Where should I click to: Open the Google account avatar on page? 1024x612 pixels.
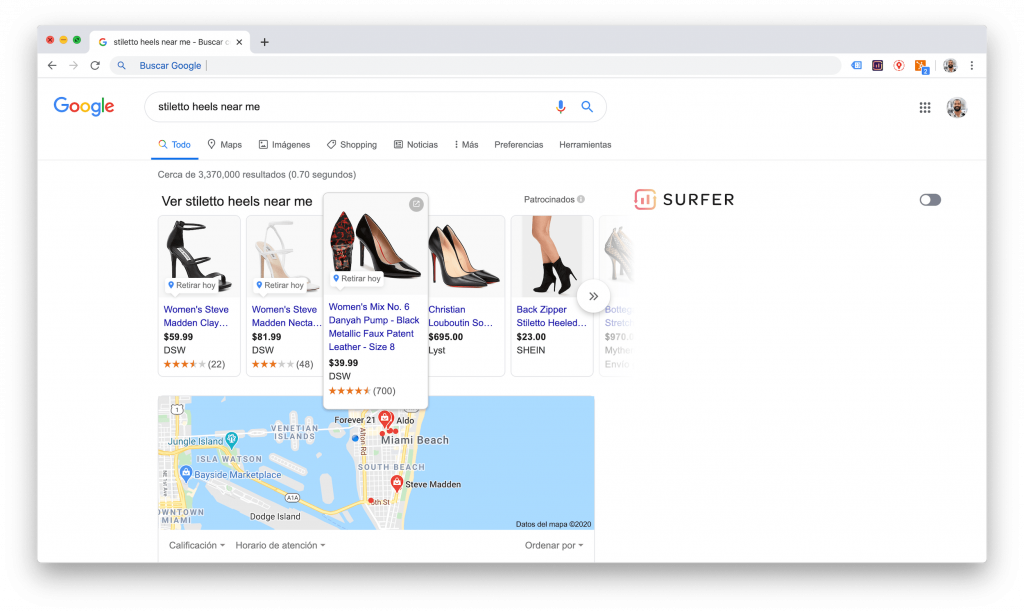957,107
